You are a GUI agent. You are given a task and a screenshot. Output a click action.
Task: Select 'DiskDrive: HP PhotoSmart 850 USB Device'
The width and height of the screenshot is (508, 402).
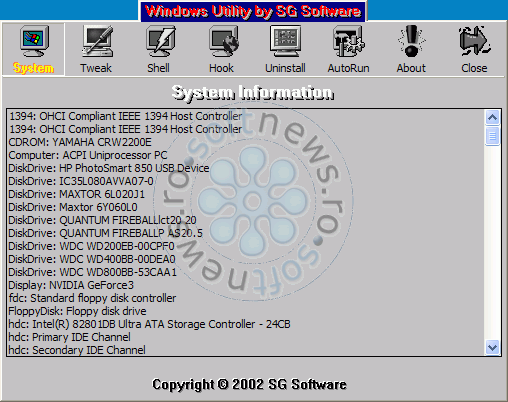coord(245,168)
